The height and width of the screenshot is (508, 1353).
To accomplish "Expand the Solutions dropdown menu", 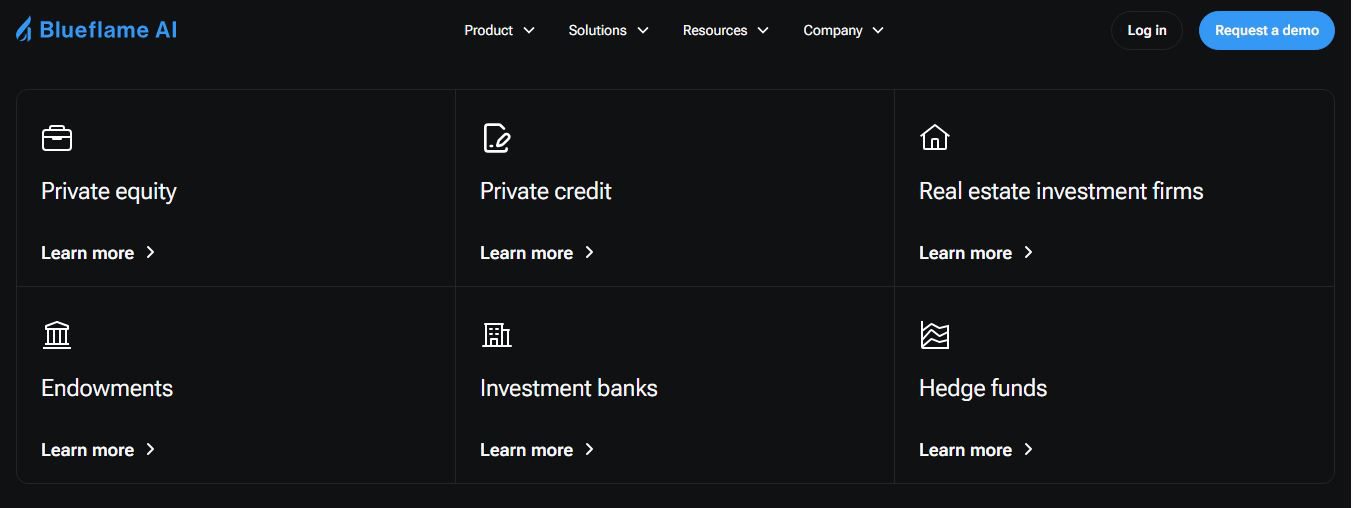I will point(608,30).
